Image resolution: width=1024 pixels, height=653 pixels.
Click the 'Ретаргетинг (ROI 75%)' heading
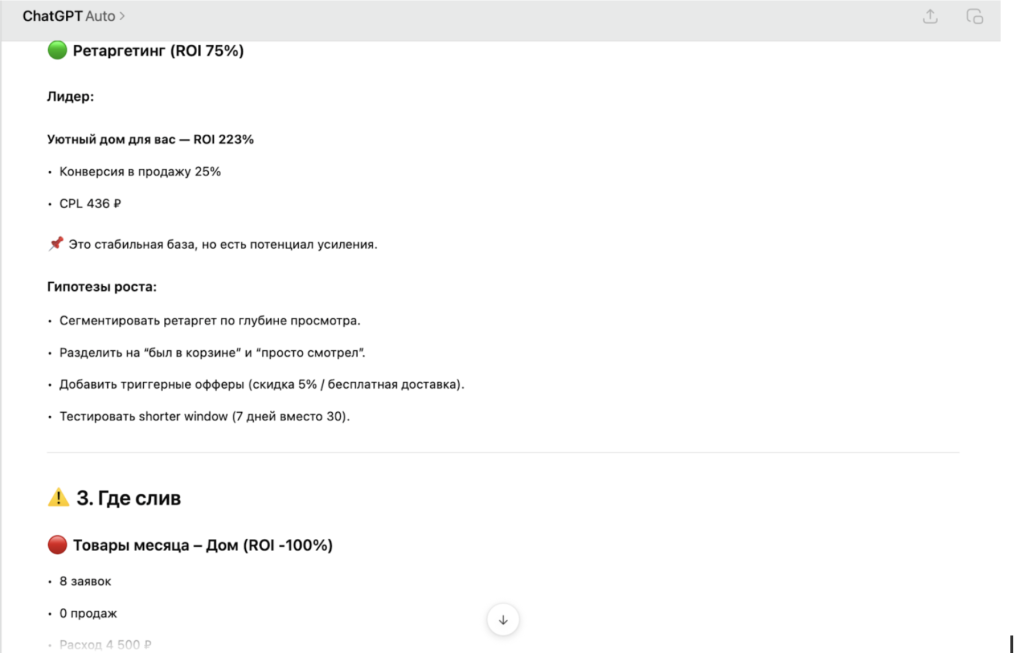158,51
